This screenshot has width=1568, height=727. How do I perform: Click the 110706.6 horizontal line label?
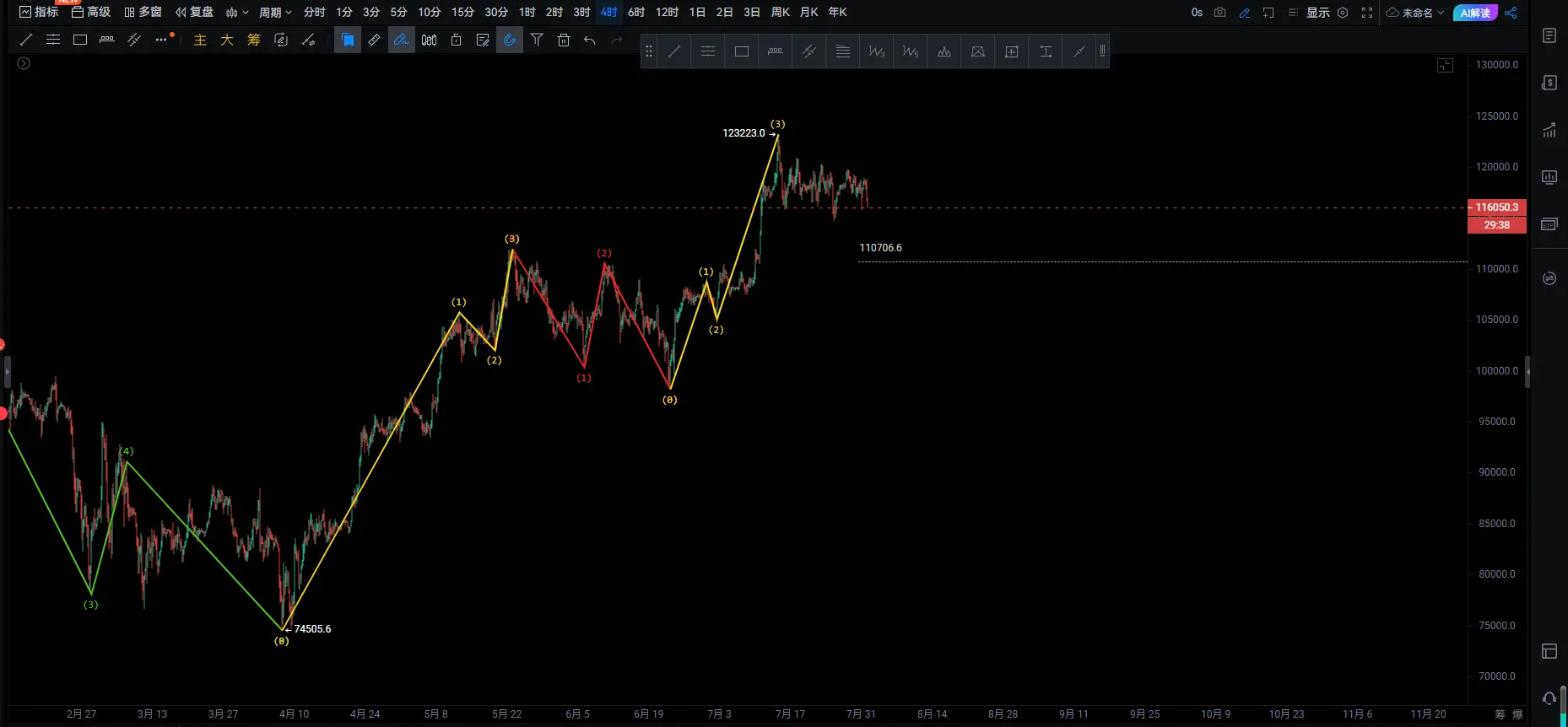pyautogui.click(x=880, y=248)
